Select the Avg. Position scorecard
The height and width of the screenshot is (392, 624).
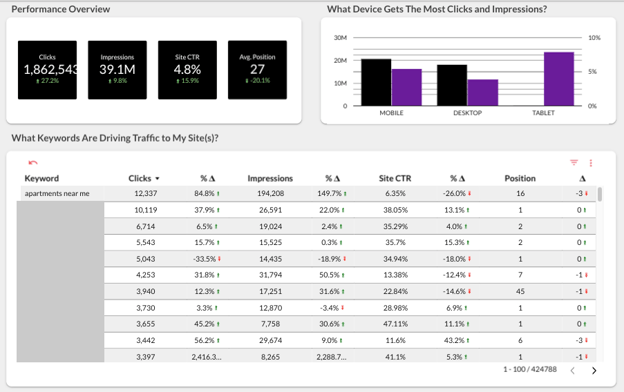pos(257,70)
